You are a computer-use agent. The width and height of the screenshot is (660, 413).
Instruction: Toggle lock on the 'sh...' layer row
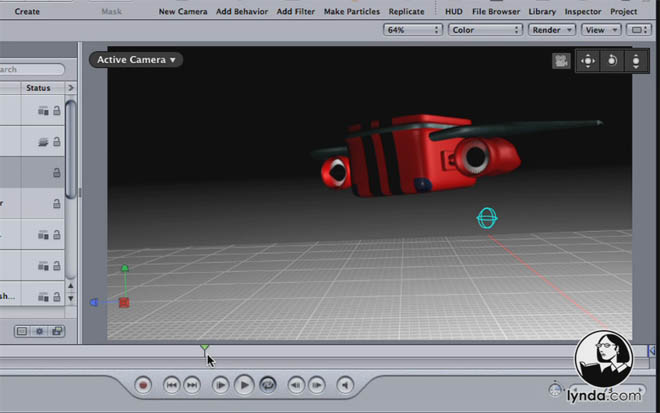[56, 297]
